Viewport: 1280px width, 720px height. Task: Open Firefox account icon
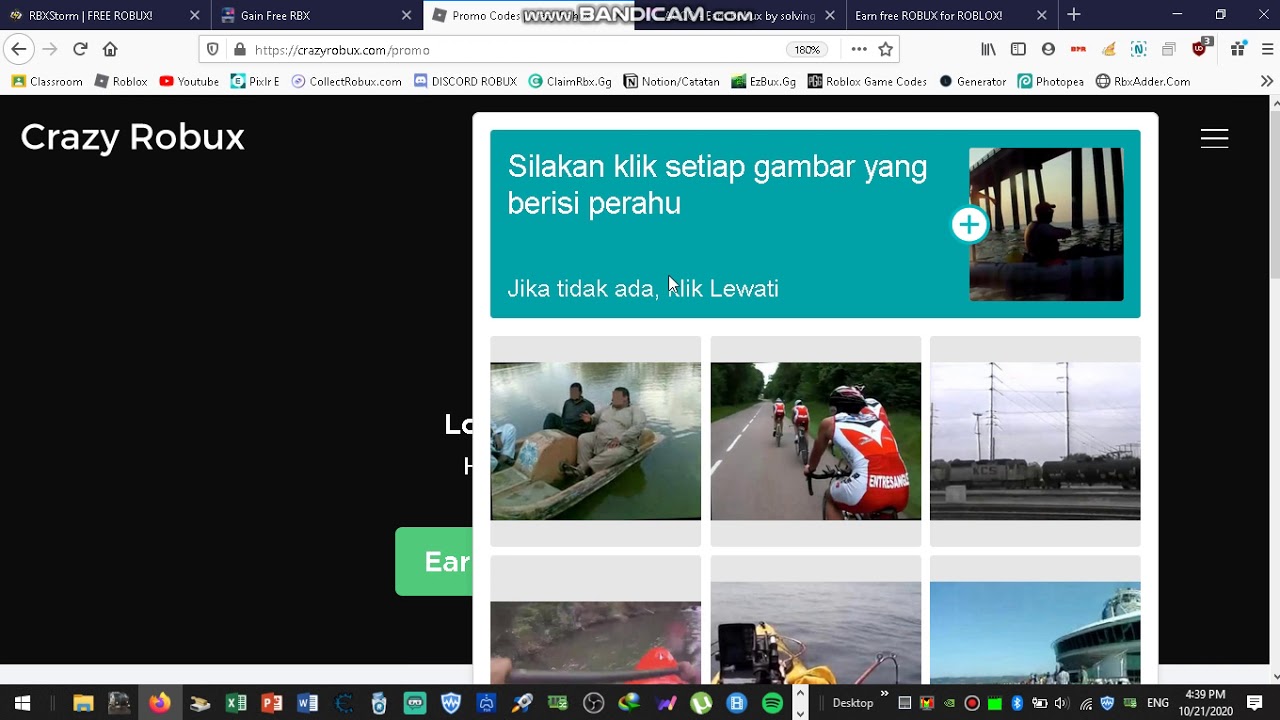pos(1048,49)
